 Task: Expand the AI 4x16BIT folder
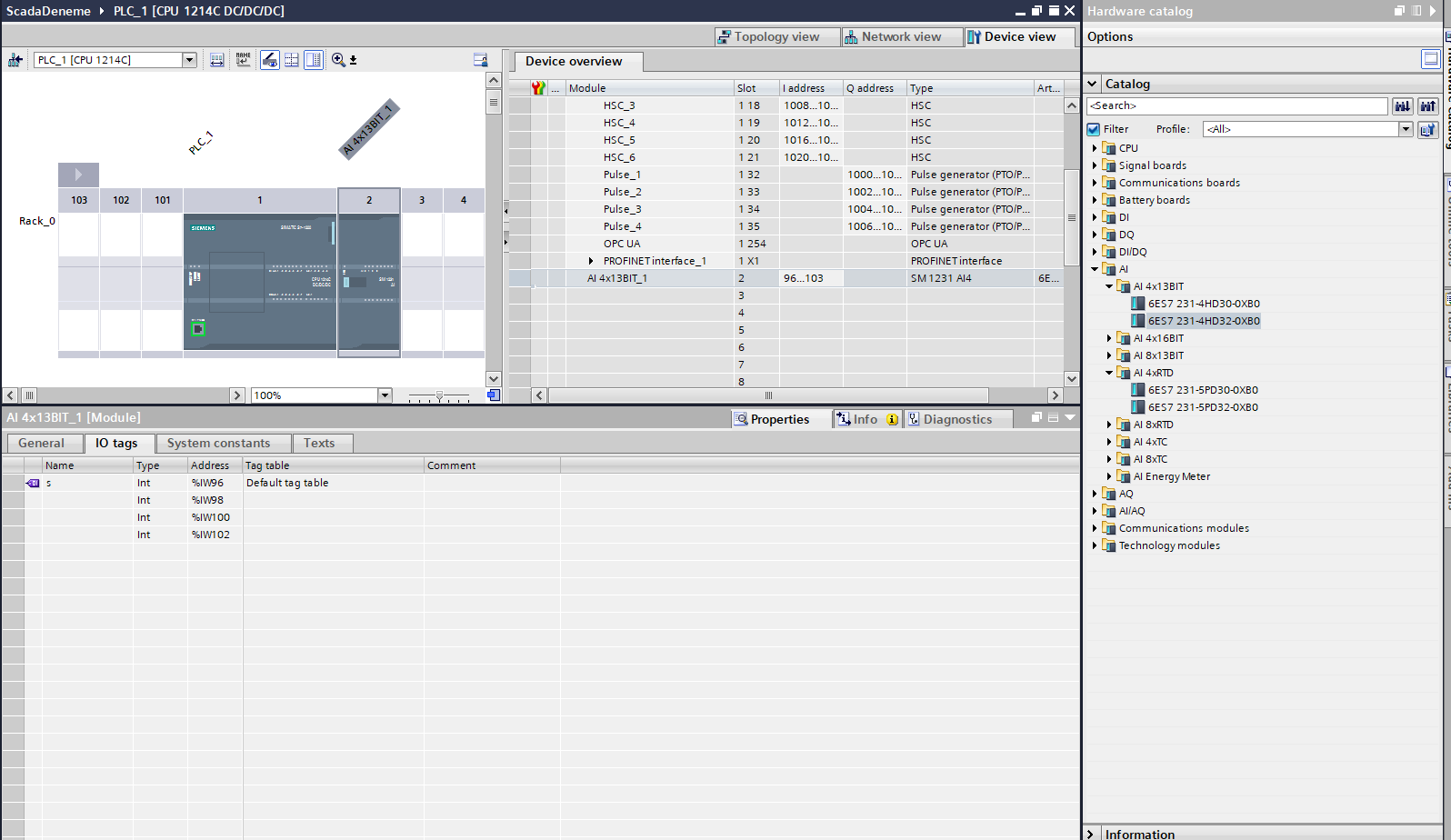[1109, 338]
